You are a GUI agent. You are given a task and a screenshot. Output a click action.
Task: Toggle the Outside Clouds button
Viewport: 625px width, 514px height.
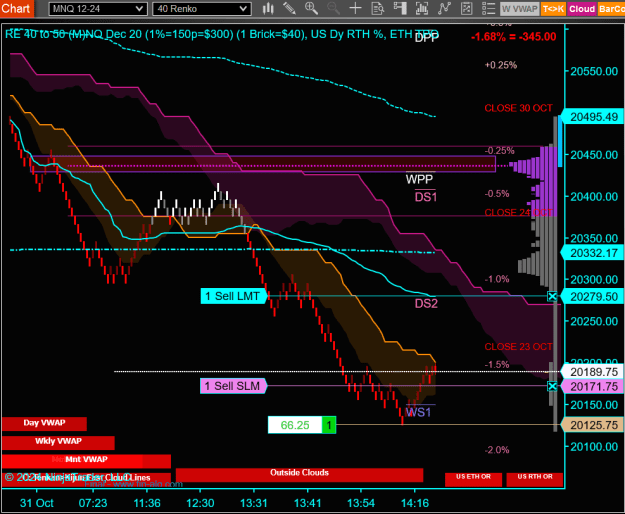click(299, 474)
